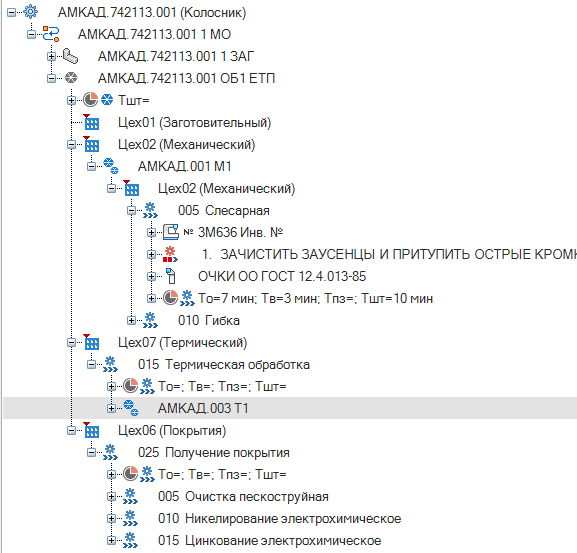Expand the АМКАД.742113.001 1 ЗАГ node
The height and width of the screenshot is (553, 577).
(51, 57)
